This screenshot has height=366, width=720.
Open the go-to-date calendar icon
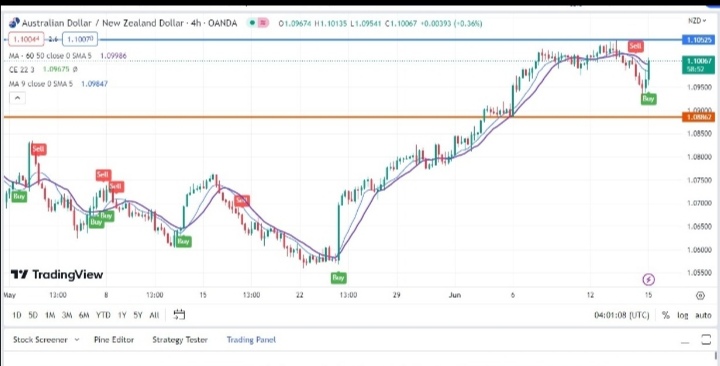[179, 315]
